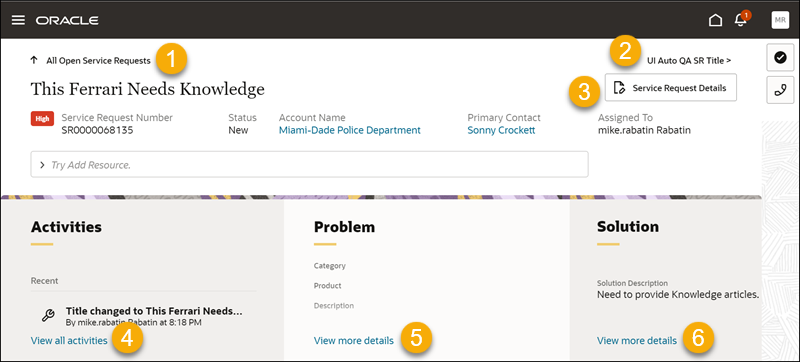Select service request number SR0000068135
Screen dimensions: 800x362
pos(97,130)
